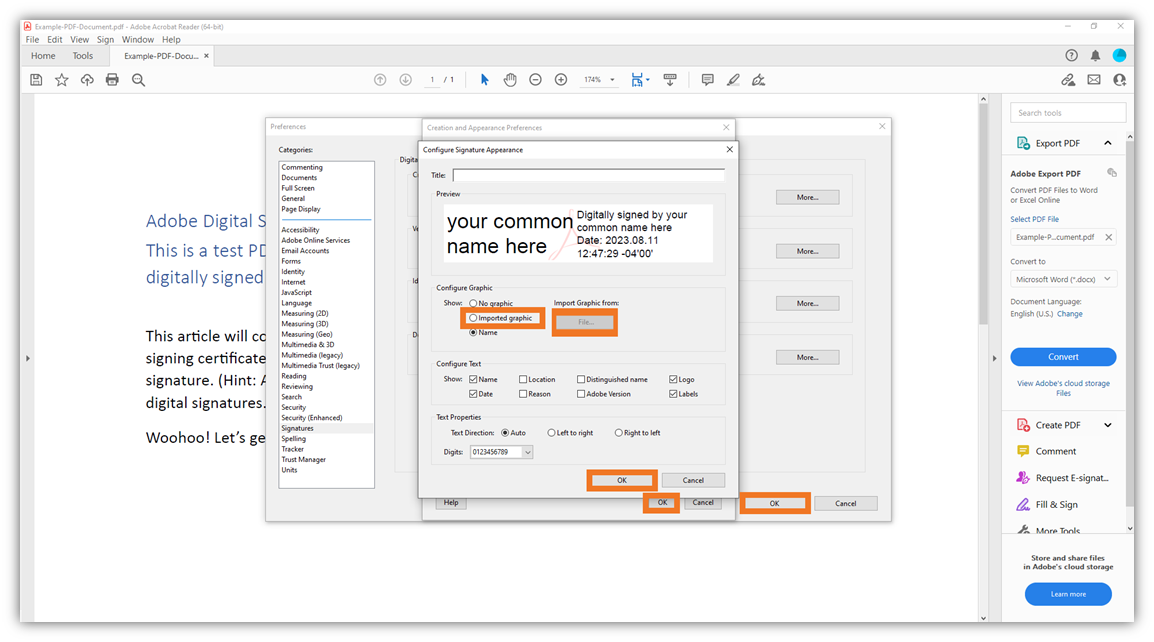Uncheck the Labels checkbox
This screenshot has width=1154, height=642.
tap(673, 394)
